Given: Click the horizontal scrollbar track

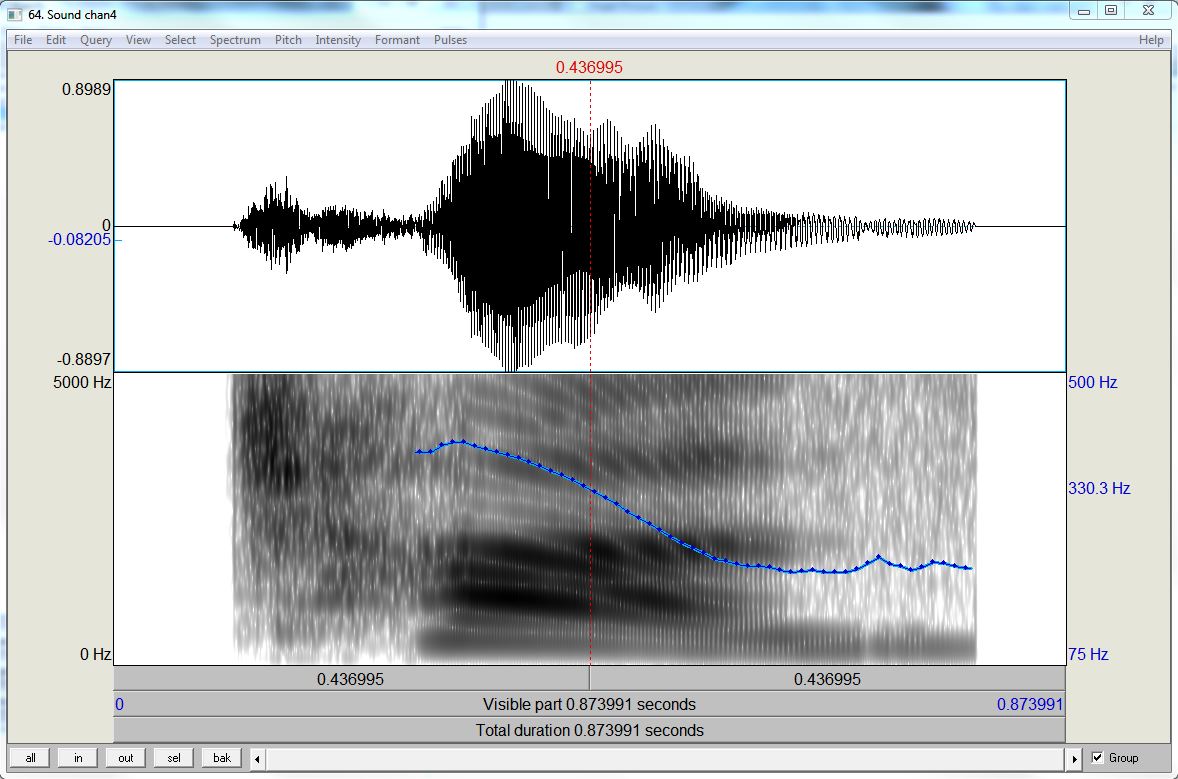Looking at the screenshot, I should [666, 759].
